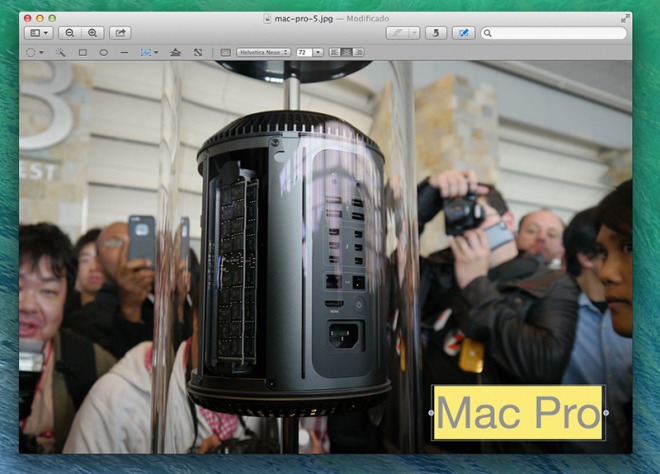Click the left handle of text box

point(431,413)
